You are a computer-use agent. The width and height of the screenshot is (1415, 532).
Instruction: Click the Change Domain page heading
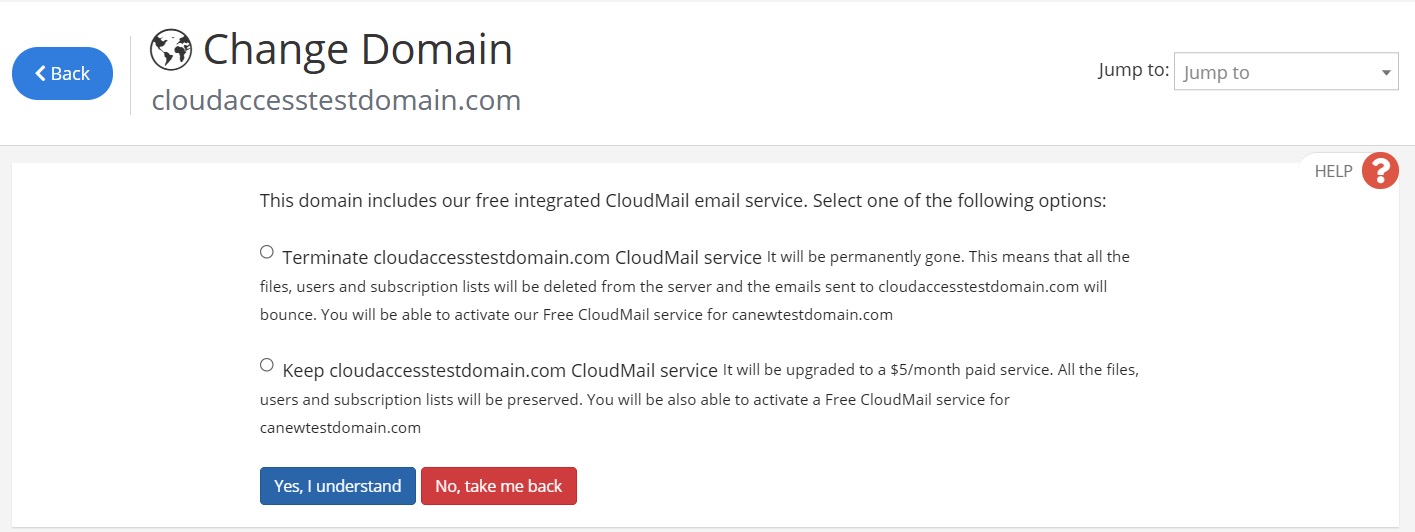(x=358, y=49)
